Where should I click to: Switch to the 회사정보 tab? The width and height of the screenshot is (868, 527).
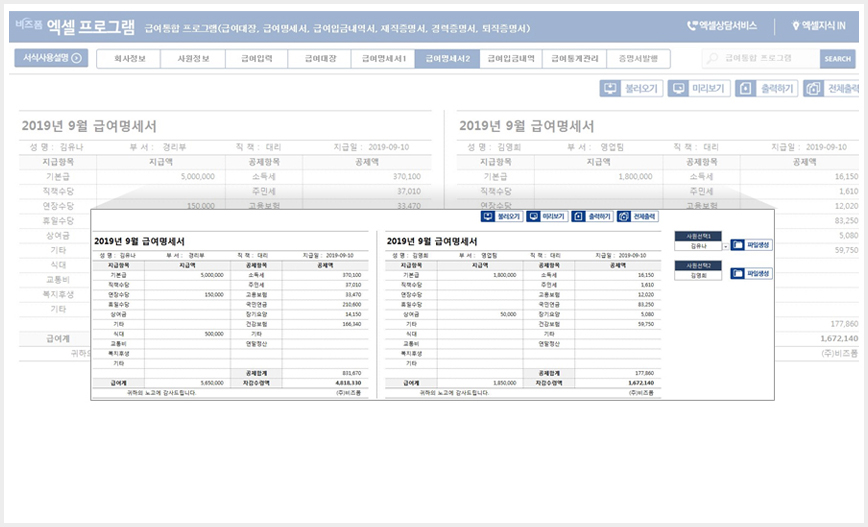tap(129, 59)
